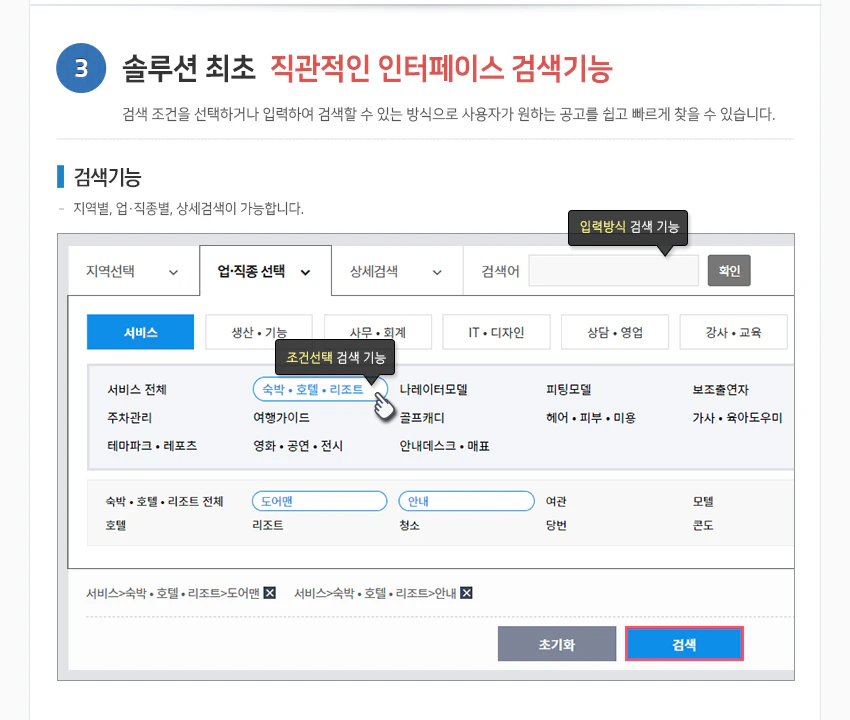This screenshot has width=850, height=720.
Task: Select the 리조트 sub-option
Action: [268, 525]
